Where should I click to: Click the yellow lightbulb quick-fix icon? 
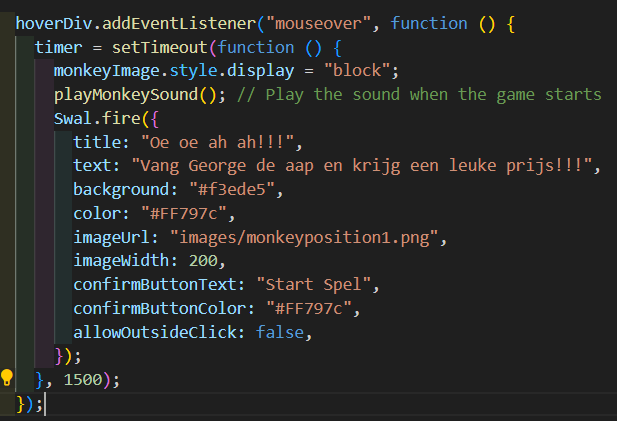tap(8, 378)
